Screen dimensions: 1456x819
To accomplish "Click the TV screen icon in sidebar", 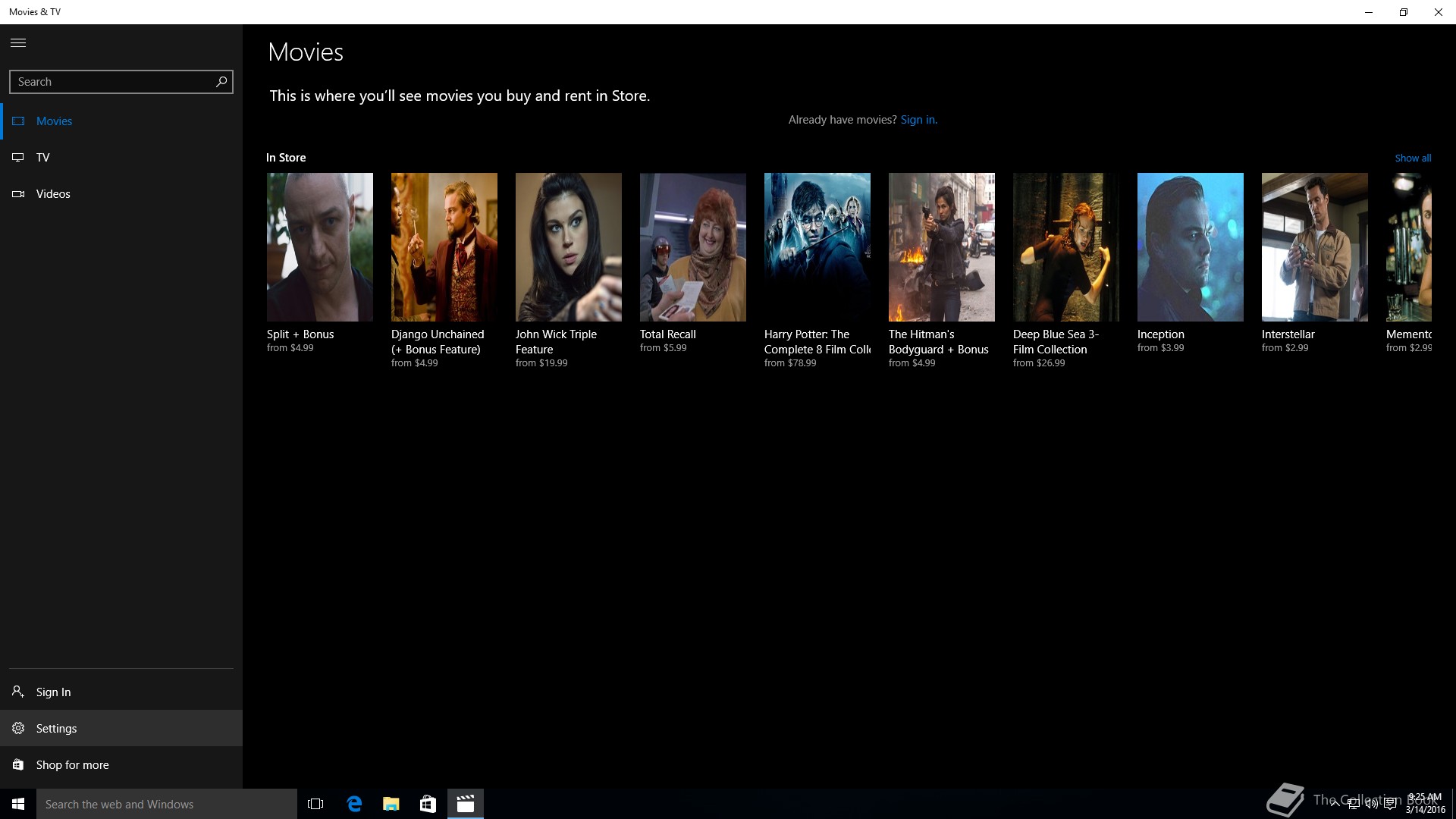I will pos(18,158).
